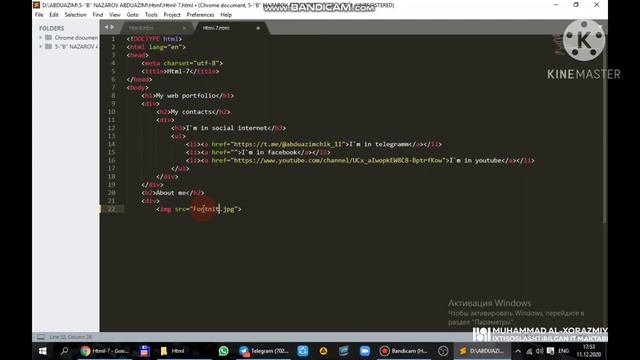Open the View menu

point(115,15)
